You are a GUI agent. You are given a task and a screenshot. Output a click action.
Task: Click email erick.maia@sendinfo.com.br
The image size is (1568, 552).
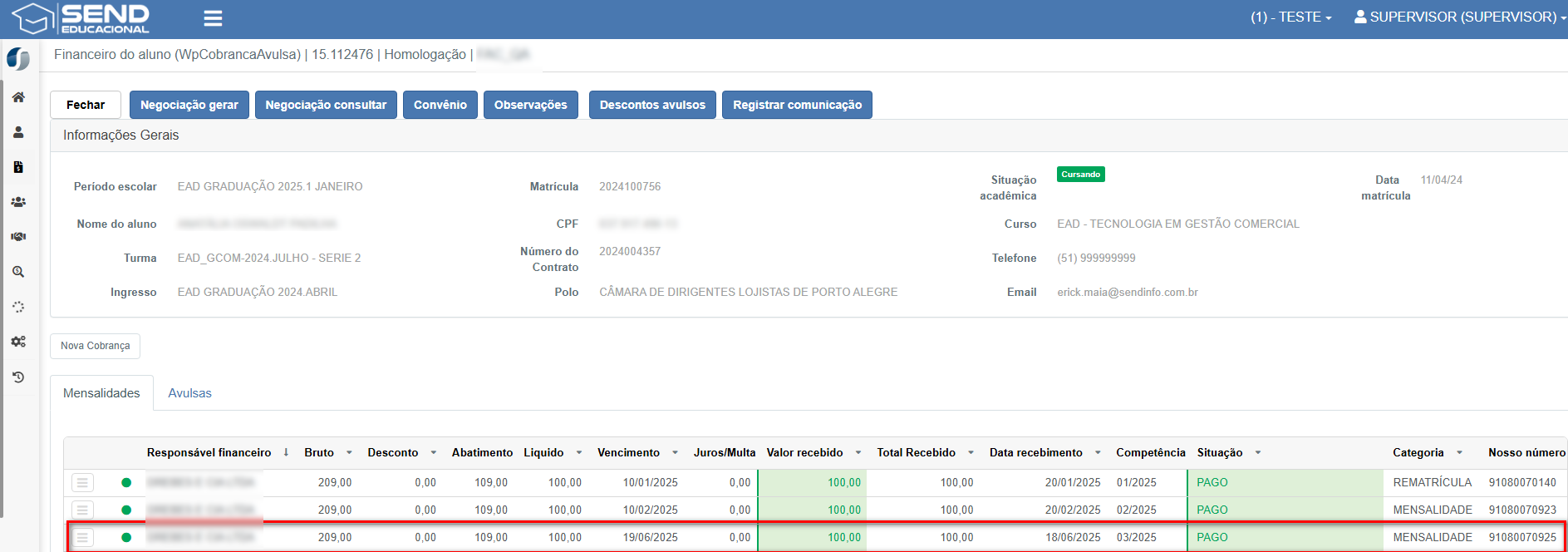pos(1128,292)
